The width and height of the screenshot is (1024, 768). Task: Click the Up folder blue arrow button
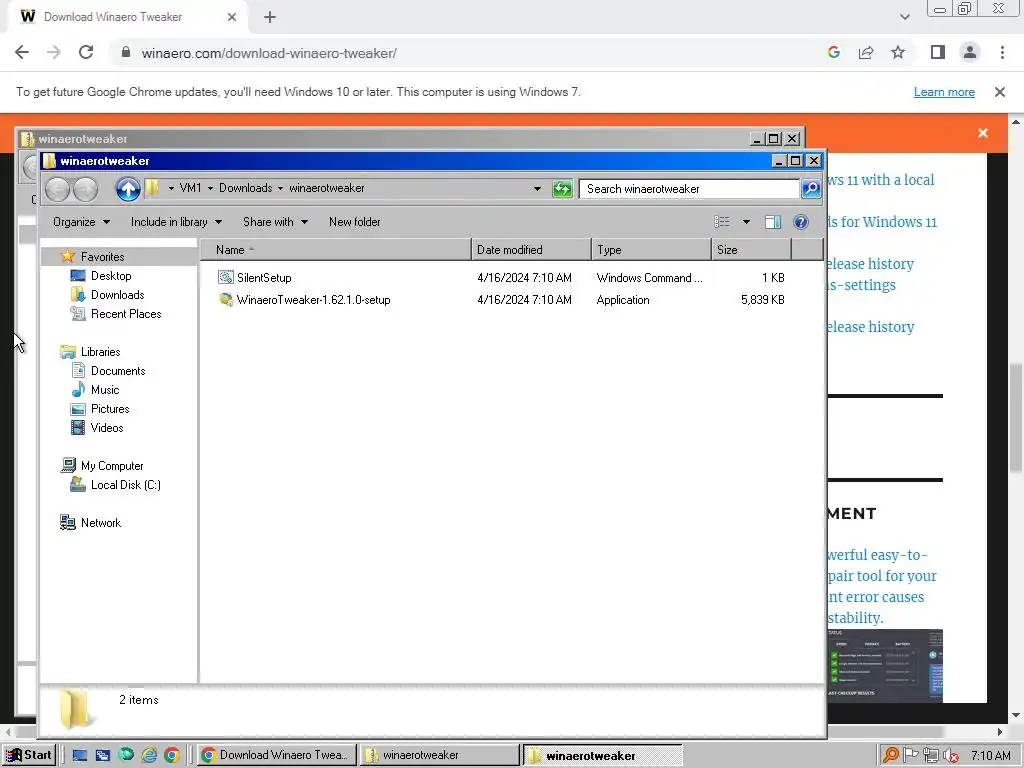(x=128, y=189)
